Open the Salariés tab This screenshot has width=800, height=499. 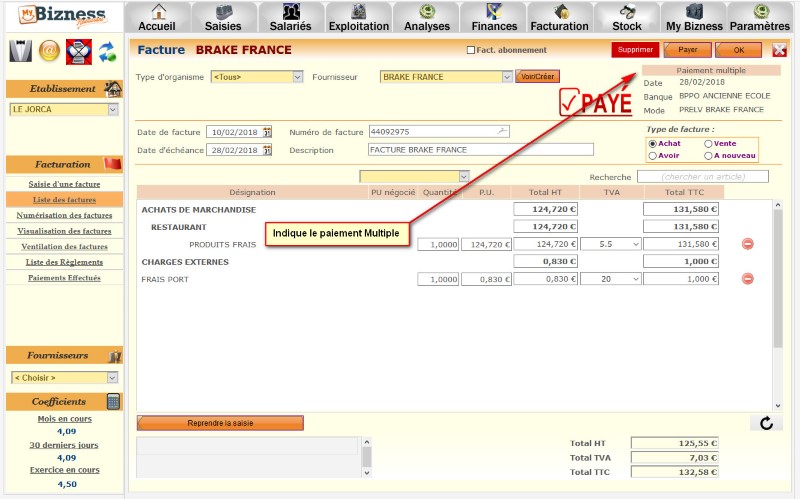pyautogui.click(x=290, y=17)
